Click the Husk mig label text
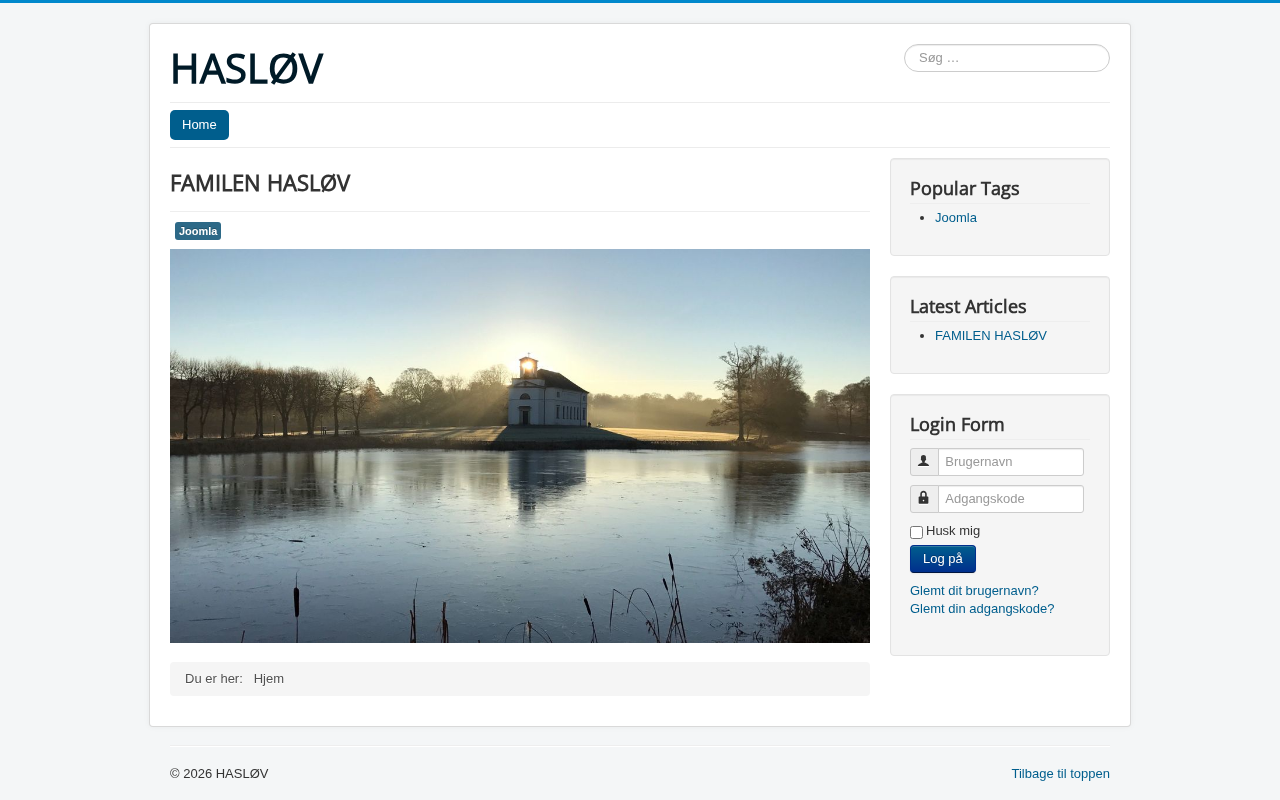The image size is (1280, 800). 953,531
